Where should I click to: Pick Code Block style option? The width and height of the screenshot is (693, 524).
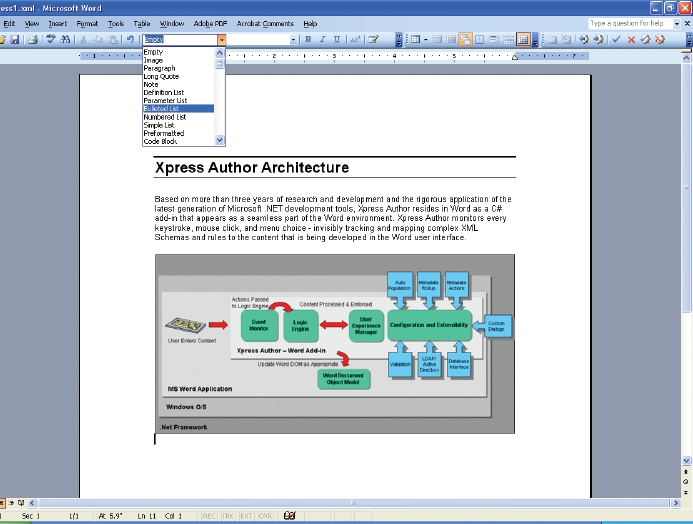pyautogui.click(x=179, y=141)
